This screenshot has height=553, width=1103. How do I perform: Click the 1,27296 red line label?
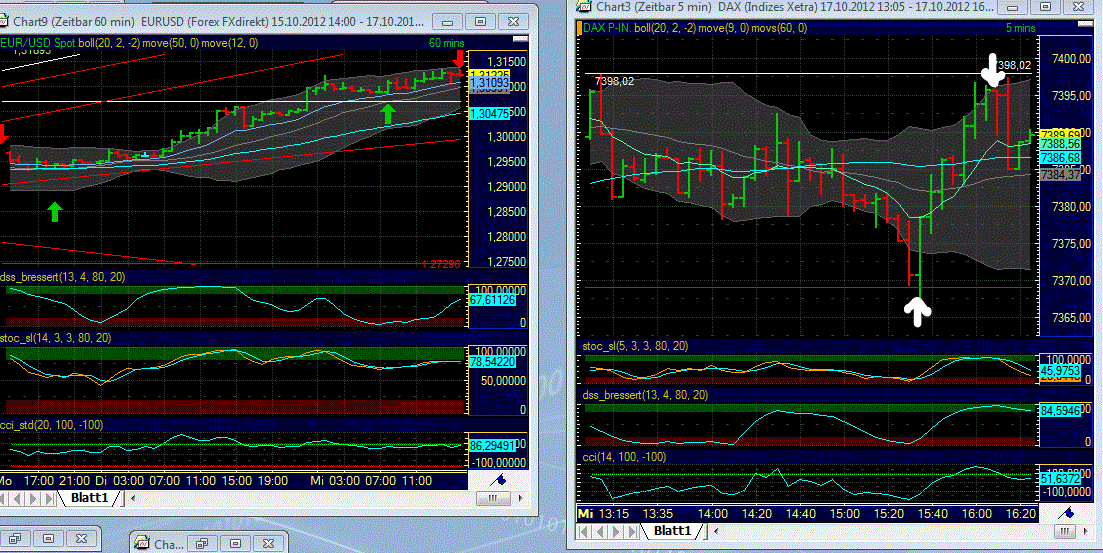click(441, 265)
